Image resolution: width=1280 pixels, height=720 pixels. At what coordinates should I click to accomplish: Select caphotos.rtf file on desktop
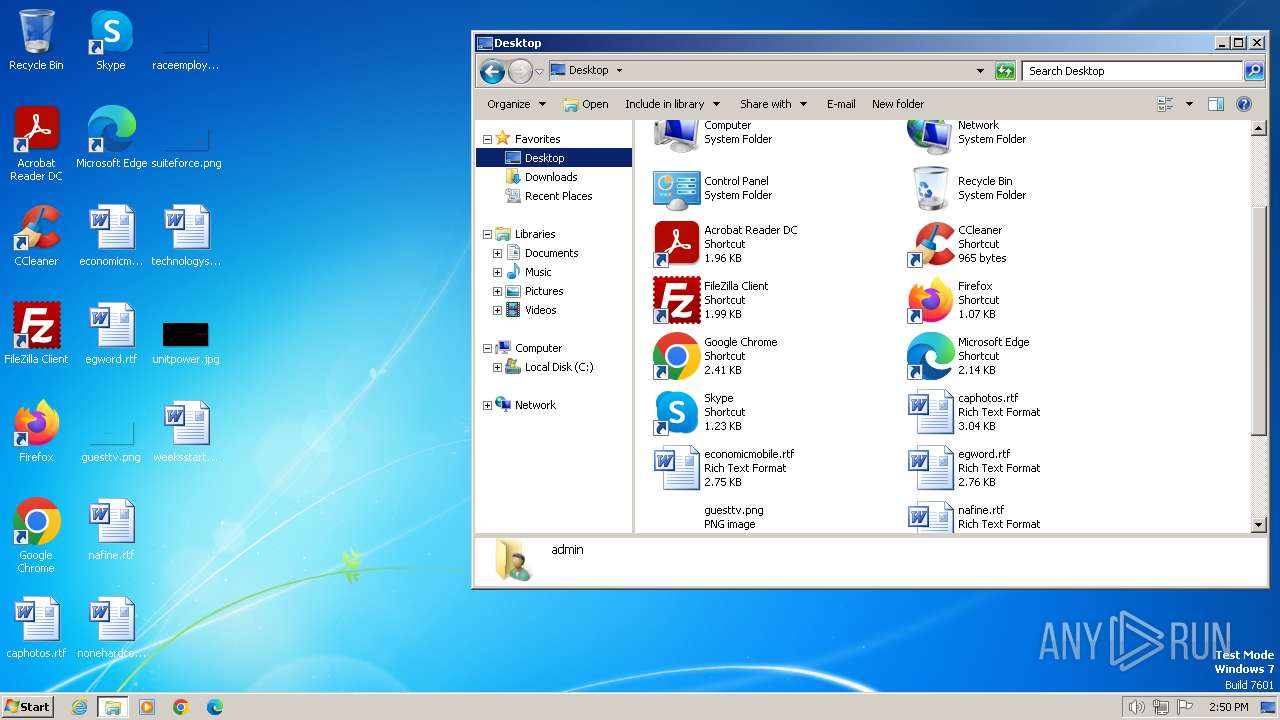tap(36, 628)
